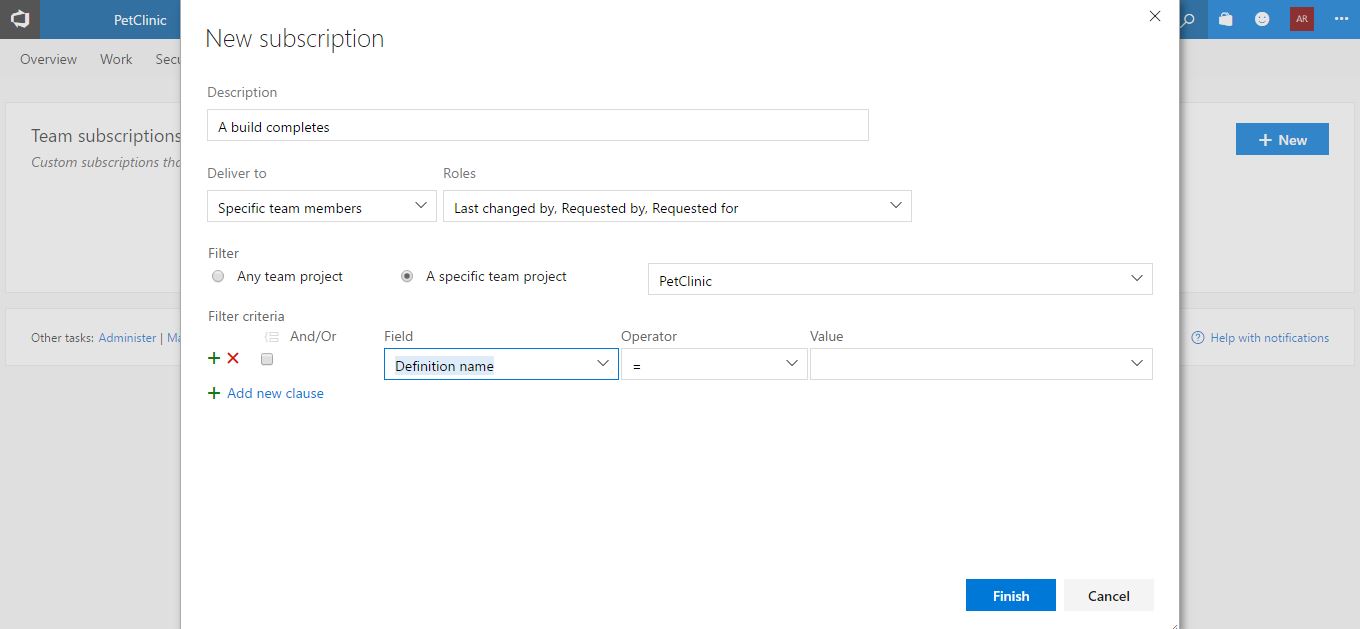Open the marketplace shopping bag icon
The width and height of the screenshot is (1360, 629).
click(1226, 19)
